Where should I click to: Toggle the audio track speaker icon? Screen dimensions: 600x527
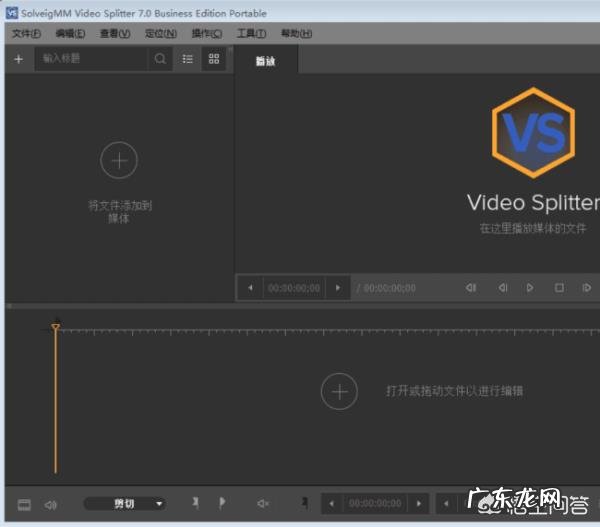51,505
